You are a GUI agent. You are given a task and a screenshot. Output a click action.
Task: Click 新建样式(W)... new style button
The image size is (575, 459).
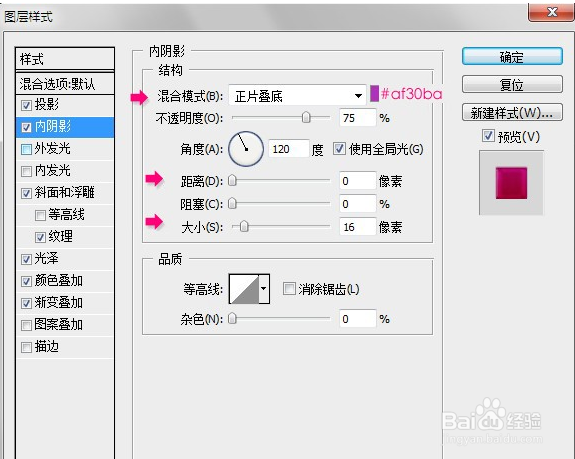(512, 113)
